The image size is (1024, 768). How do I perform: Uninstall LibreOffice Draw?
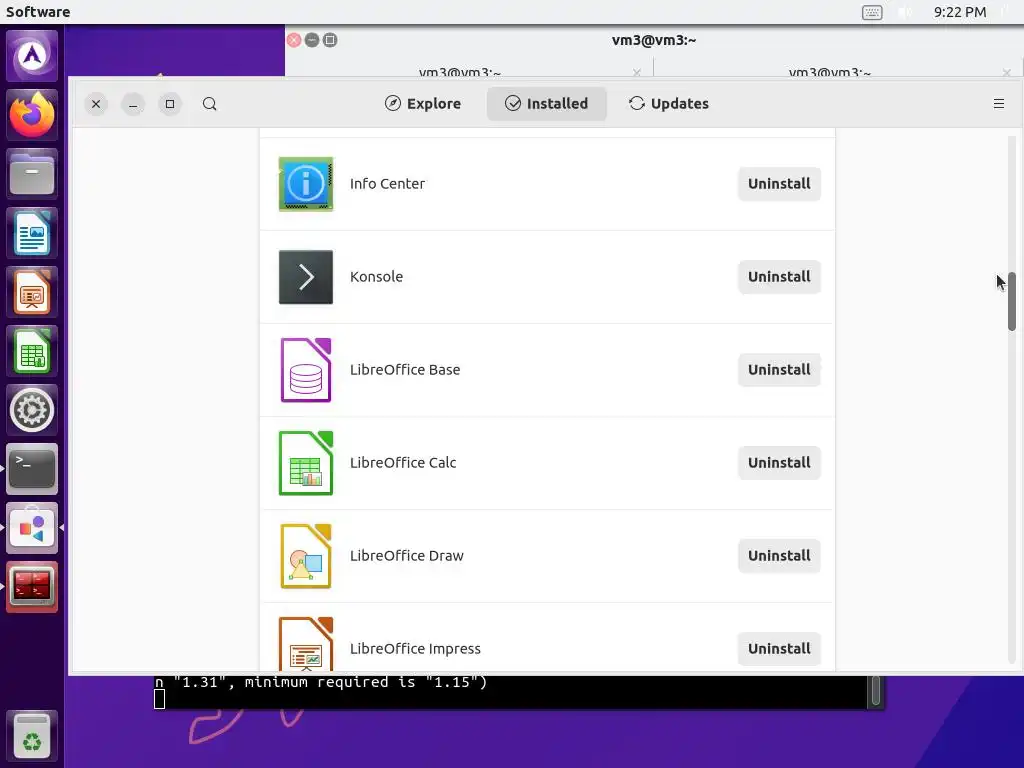click(779, 556)
